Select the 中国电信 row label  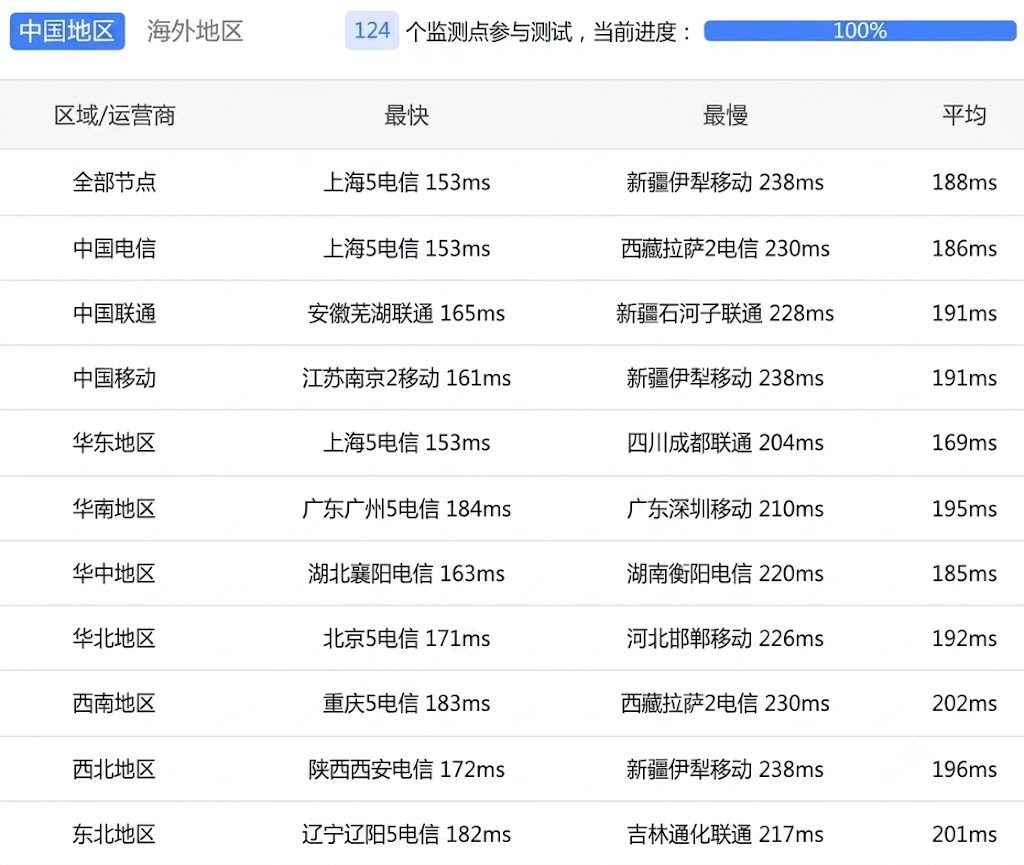[x=114, y=248]
